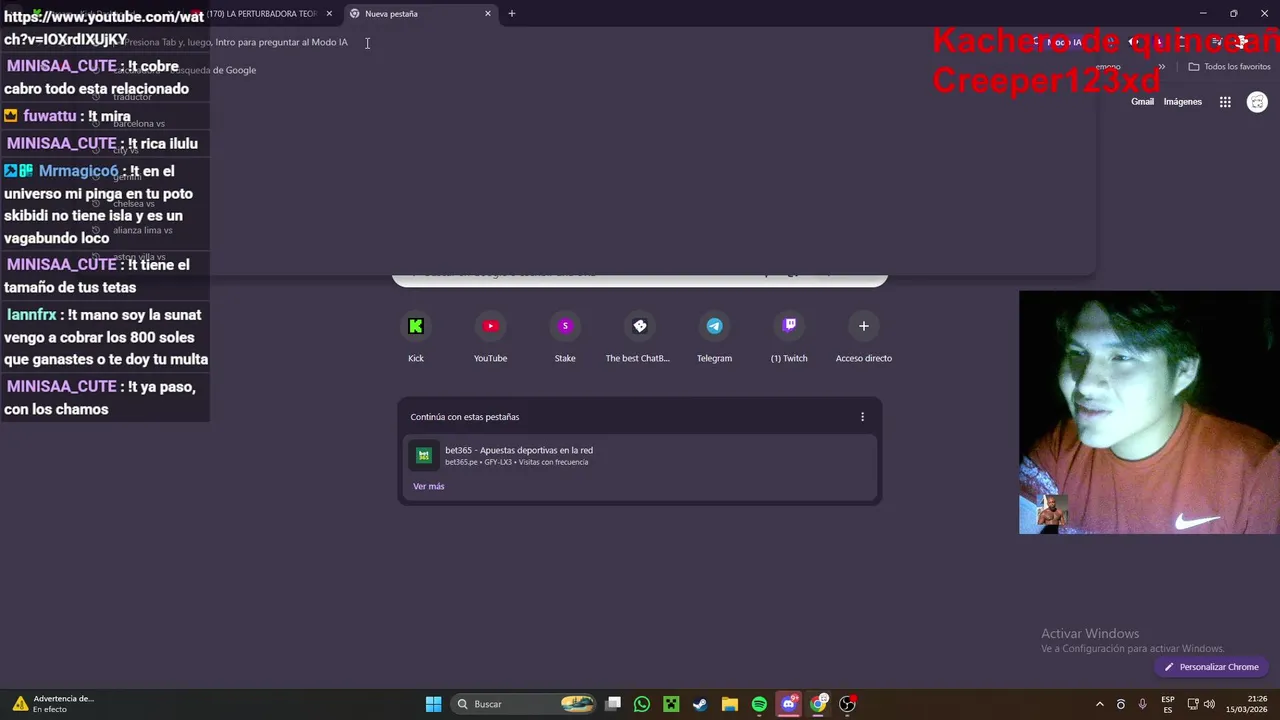Open the Google account avatar
Viewport: 1280px width, 720px height.
click(1257, 102)
